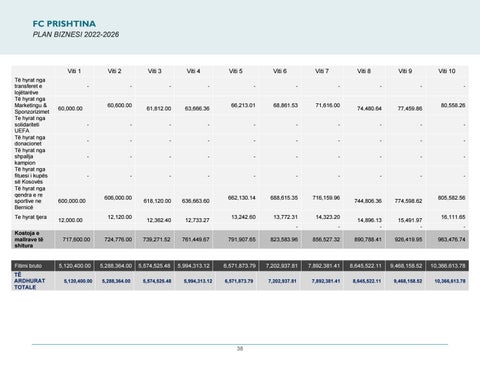This screenshot has width=480, height=371.
Task: Click the 717,600.00 cost value
Action: point(76,239)
